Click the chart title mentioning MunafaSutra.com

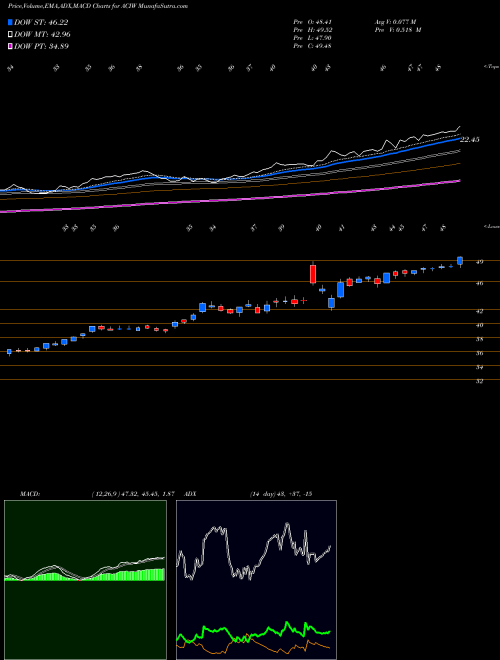click(98, 6)
